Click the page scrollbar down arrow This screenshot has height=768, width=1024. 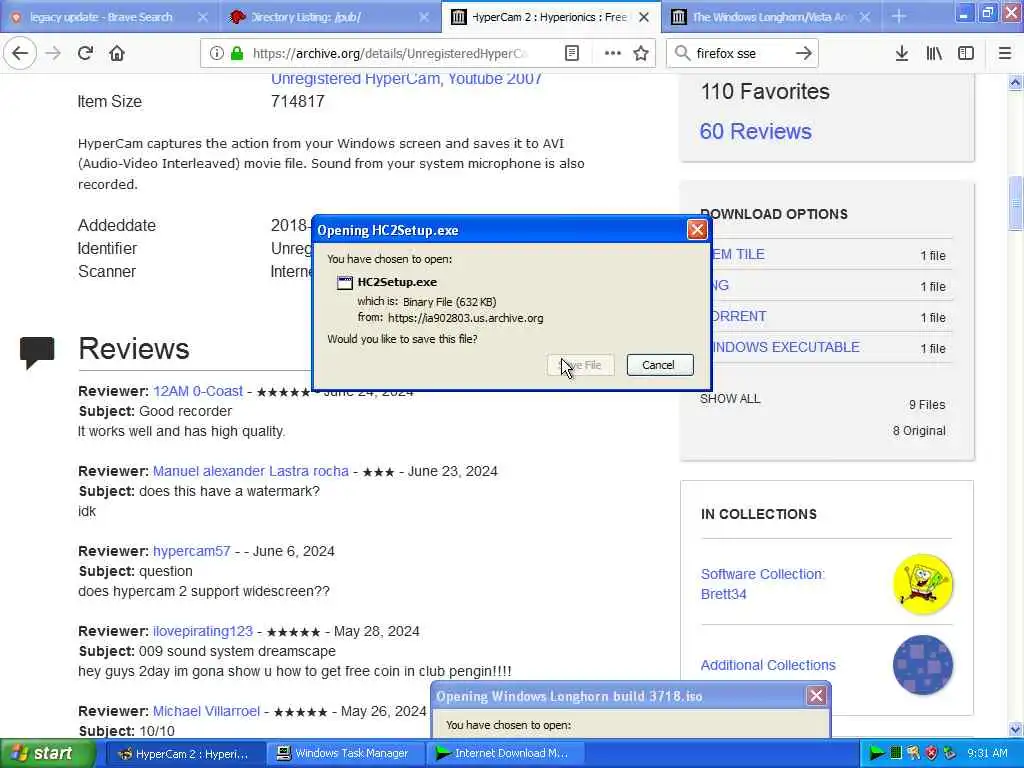point(1015,729)
